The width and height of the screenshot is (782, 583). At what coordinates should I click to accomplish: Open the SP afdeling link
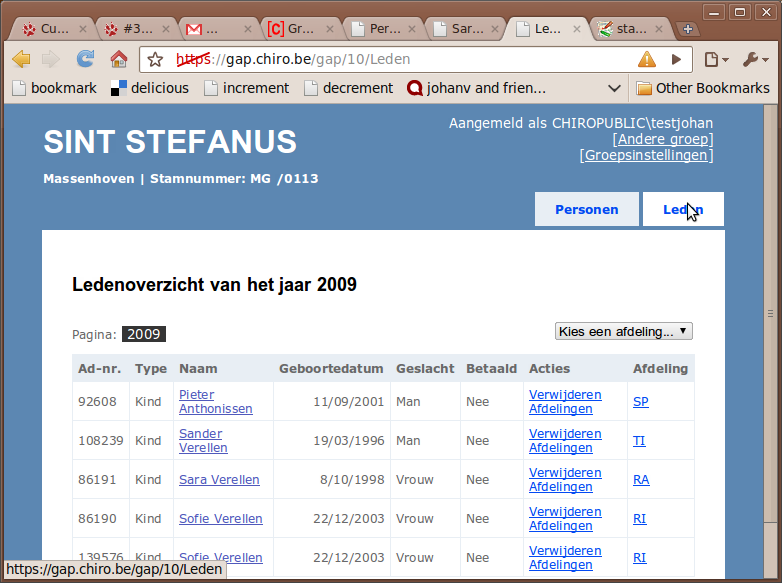(x=641, y=401)
